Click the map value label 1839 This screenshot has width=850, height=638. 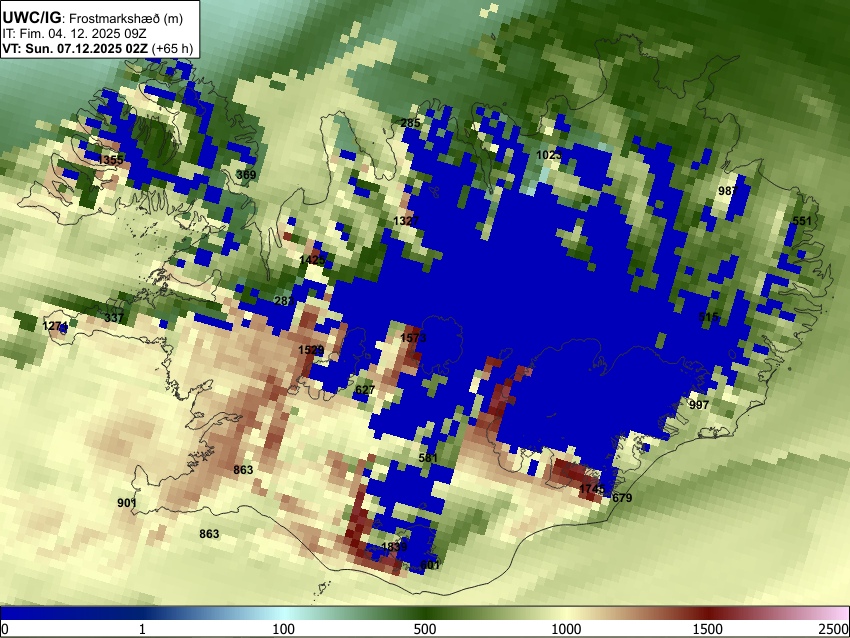(394, 547)
